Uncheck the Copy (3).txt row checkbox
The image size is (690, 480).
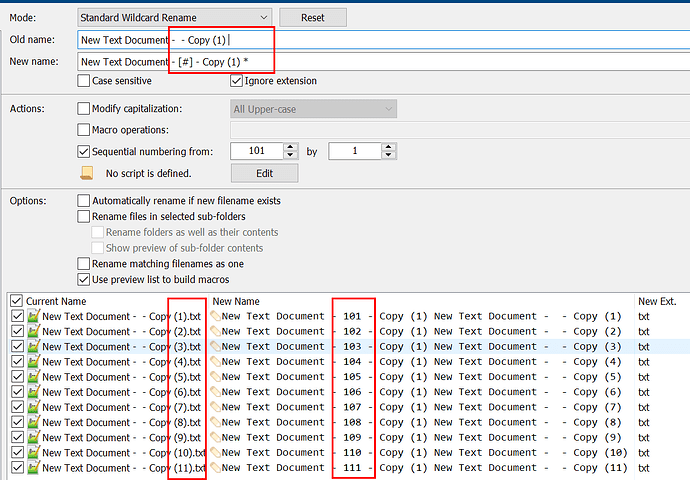click(x=18, y=346)
